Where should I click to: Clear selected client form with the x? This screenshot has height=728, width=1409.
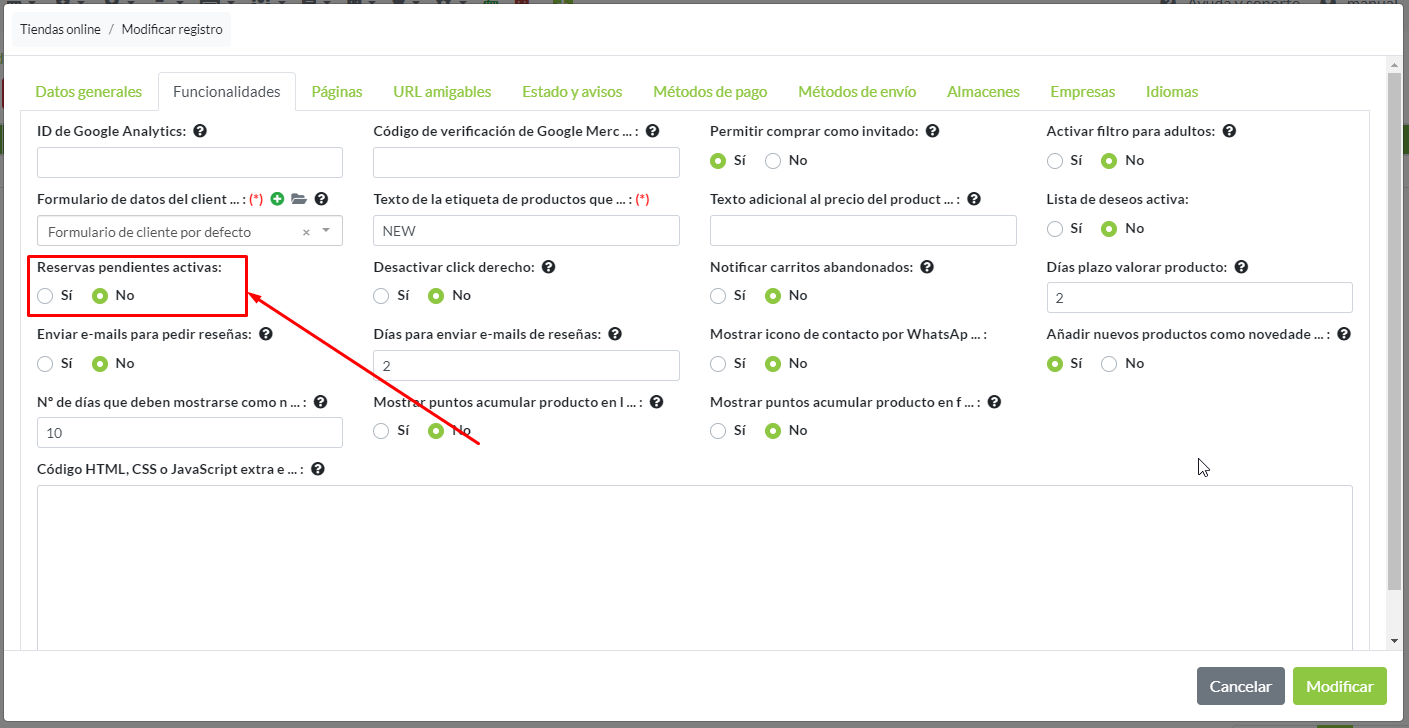pyautogui.click(x=308, y=230)
